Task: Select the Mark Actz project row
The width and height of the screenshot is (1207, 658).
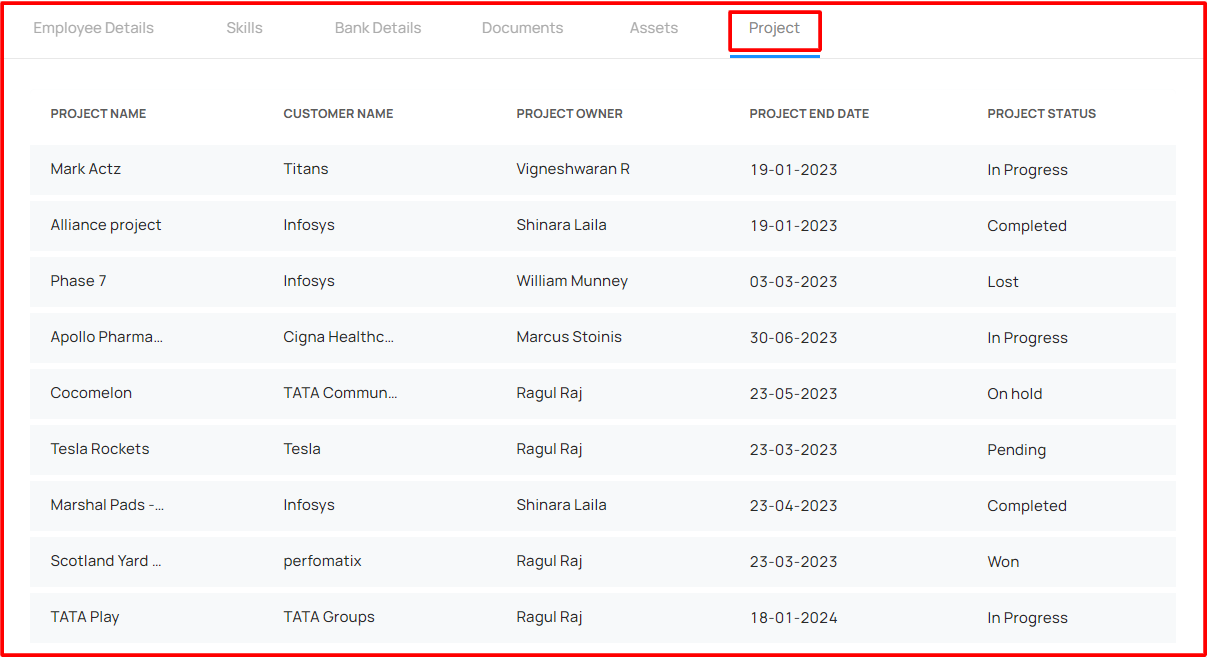Action: click(x=603, y=169)
